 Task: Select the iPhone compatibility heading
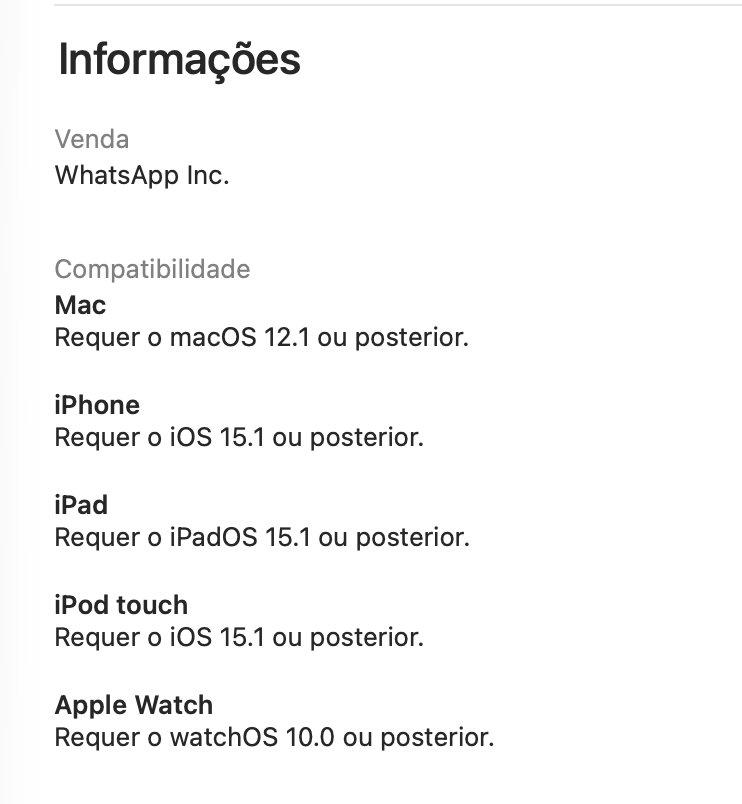pyautogui.click(x=97, y=405)
